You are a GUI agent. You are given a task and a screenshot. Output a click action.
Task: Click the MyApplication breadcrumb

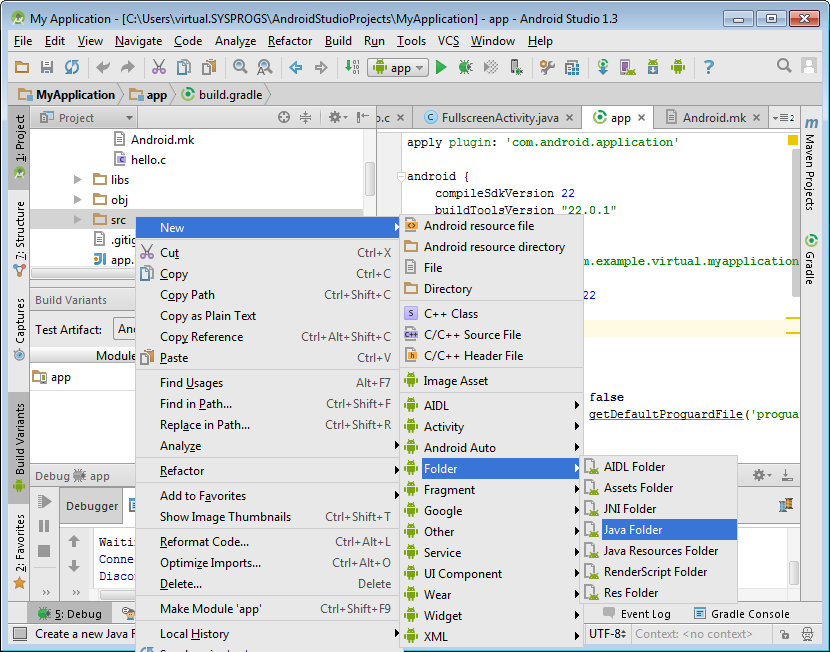pyautogui.click(x=67, y=95)
